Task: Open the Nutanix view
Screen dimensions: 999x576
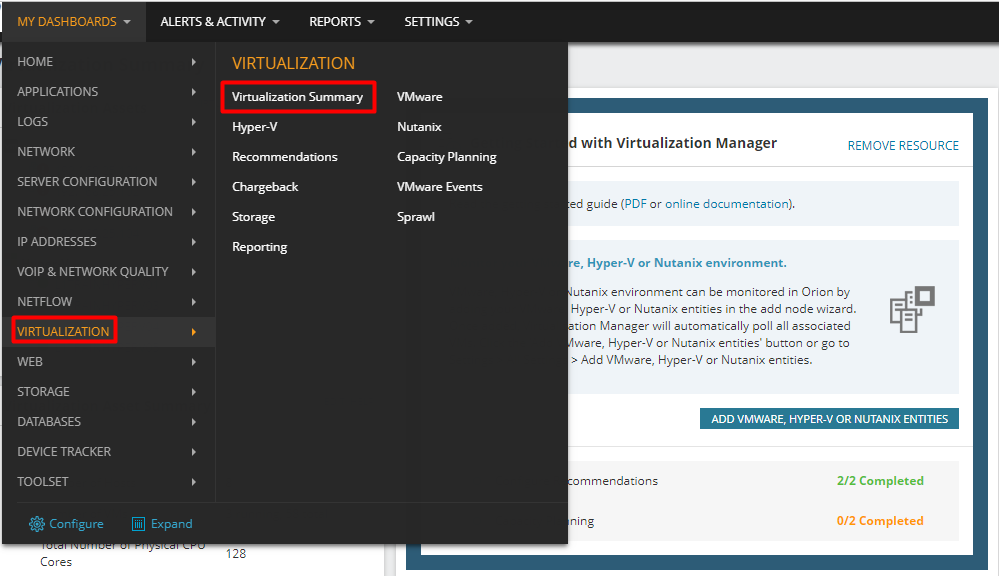Action: pos(419,127)
